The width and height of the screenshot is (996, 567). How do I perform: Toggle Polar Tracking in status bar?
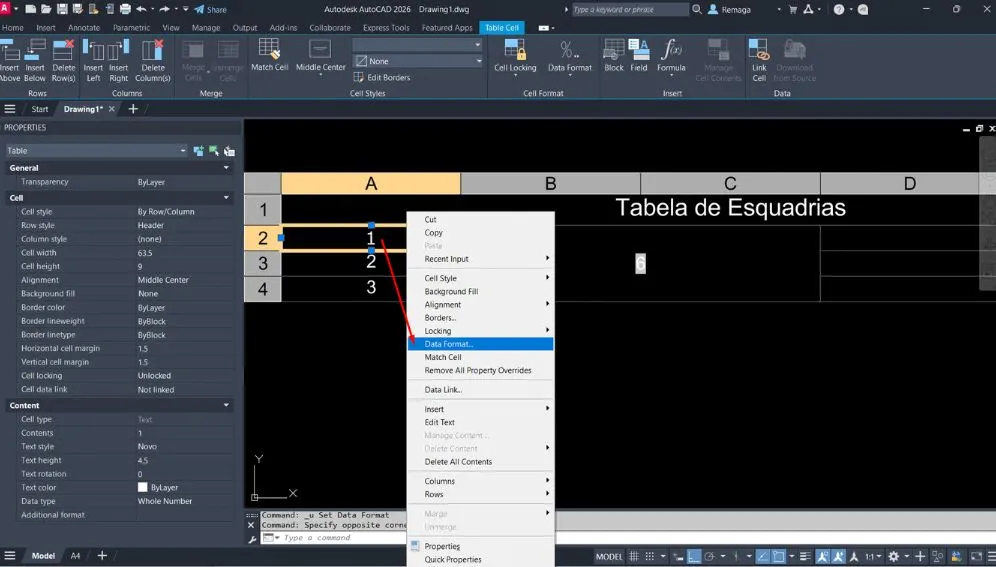click(710, 556)
